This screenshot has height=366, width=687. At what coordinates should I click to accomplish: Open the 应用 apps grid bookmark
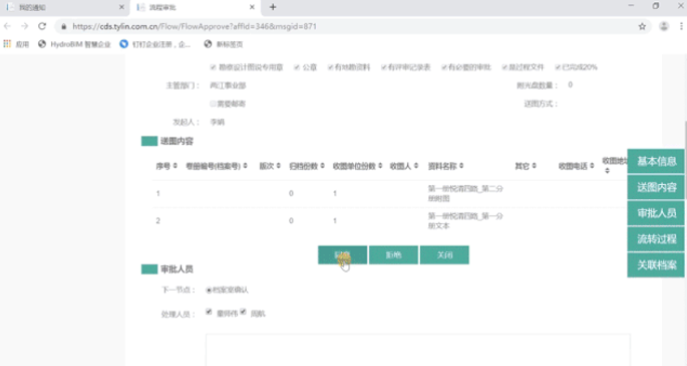pyautogui.click(x=16, y=44)
